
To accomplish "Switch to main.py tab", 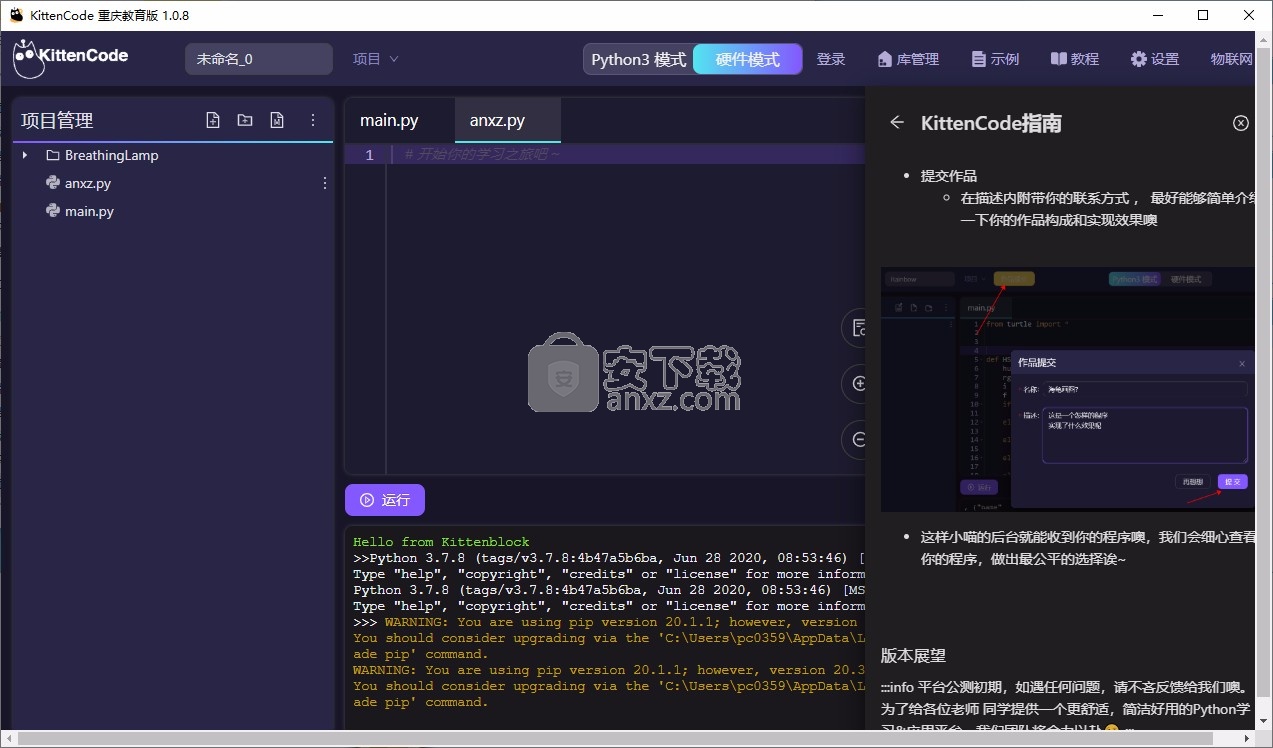I will tap(390, 120).
